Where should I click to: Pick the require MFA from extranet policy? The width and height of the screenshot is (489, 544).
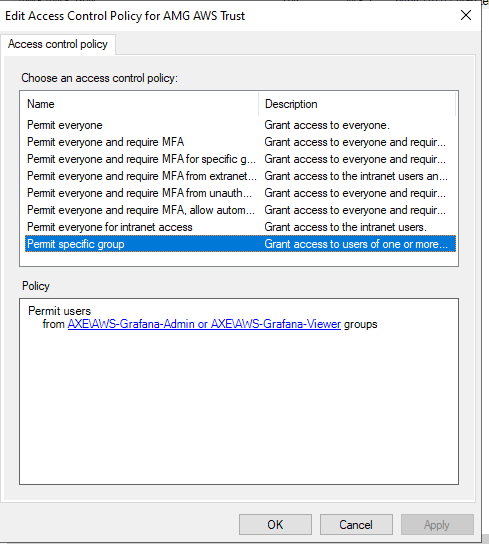(x=240, y=176)
